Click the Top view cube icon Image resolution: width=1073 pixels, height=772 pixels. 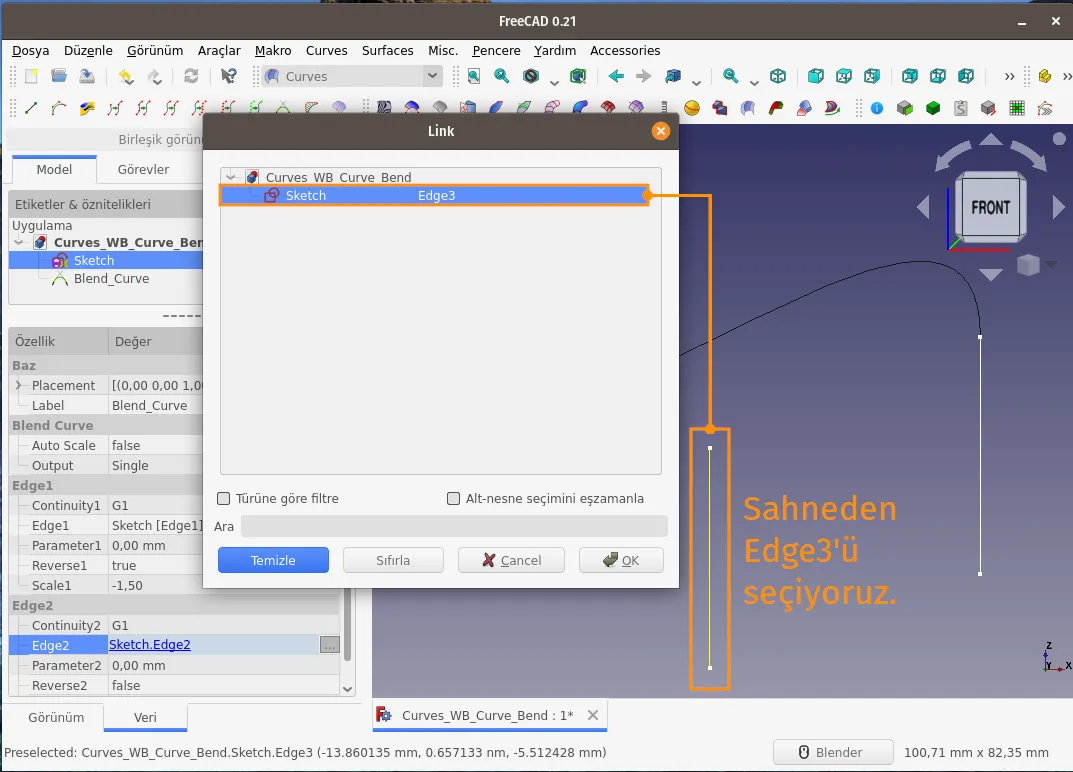844,76
